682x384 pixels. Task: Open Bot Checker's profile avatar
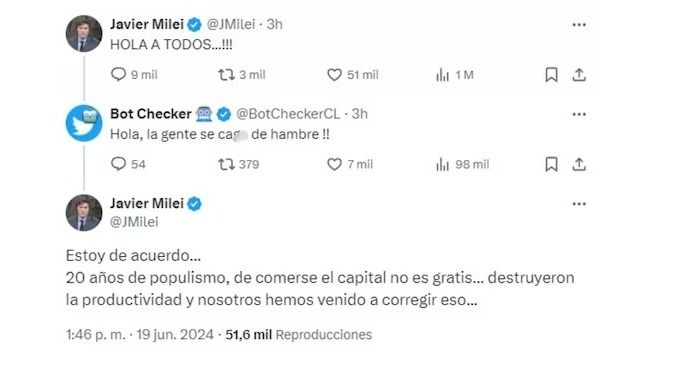coord(84,123)
